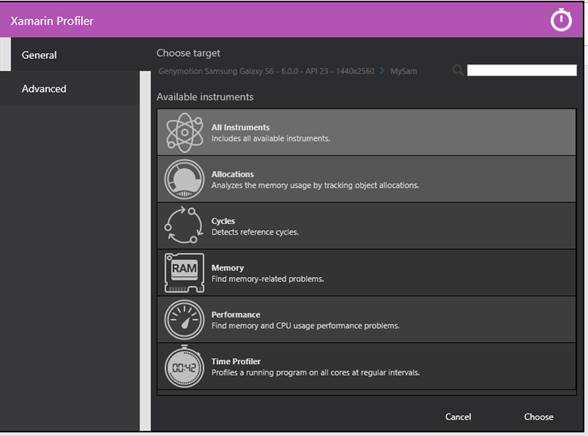This screenshot has width=588, height=436.
Task: Click the Cycles circular arrows icon
Action: point(184,226)
